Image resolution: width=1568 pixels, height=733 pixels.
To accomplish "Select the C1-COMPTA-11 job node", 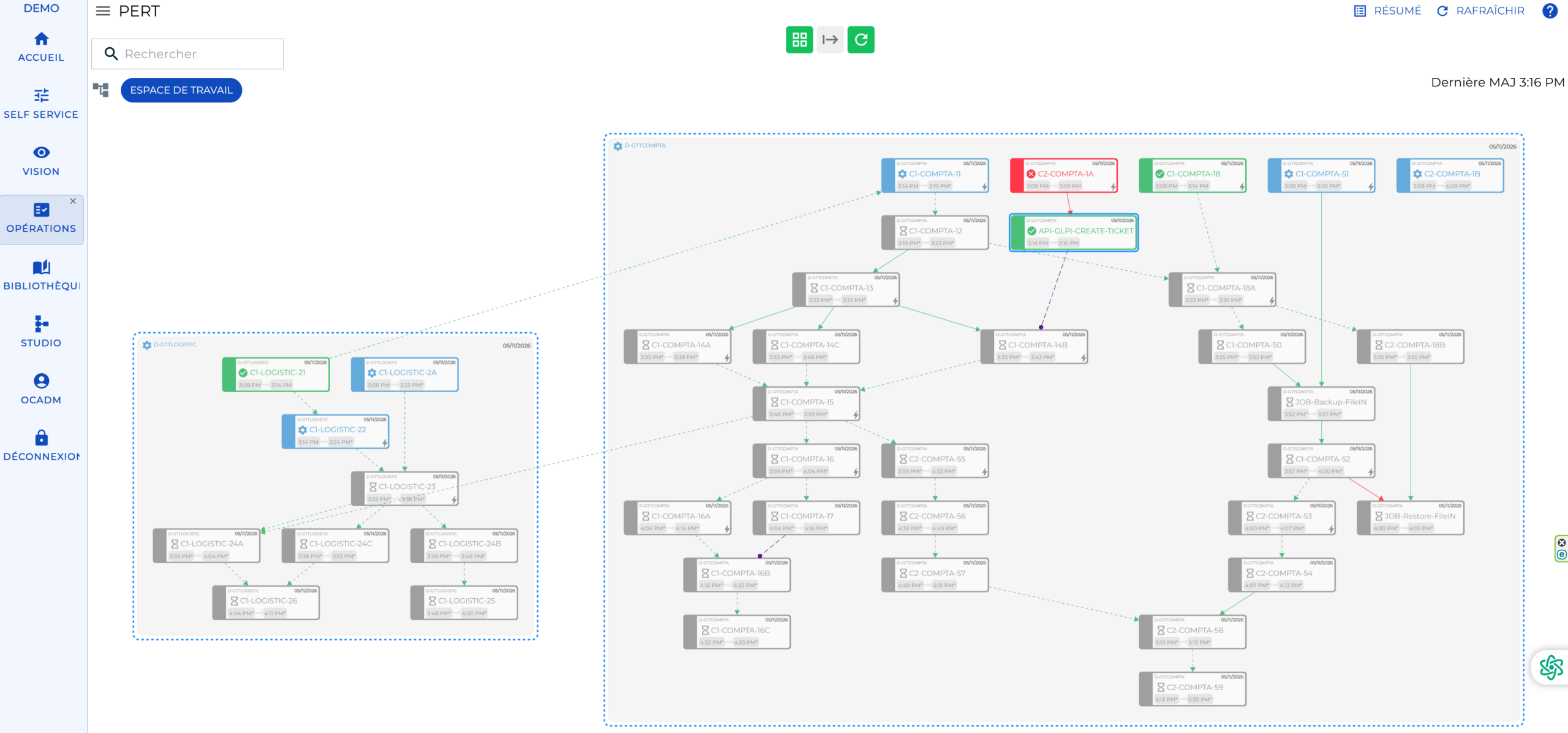I will [x=935, y=175].
